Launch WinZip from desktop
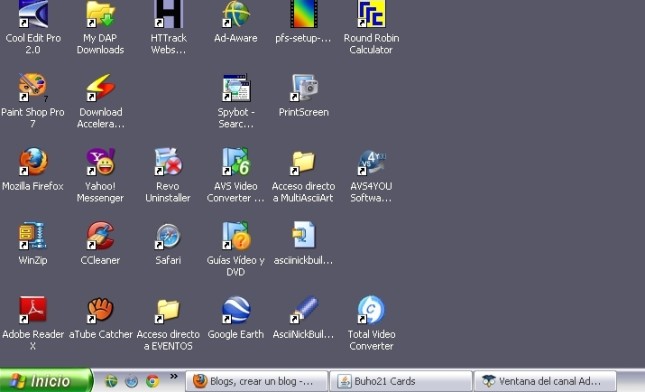The image size is (645, 392). click(33, 236)
